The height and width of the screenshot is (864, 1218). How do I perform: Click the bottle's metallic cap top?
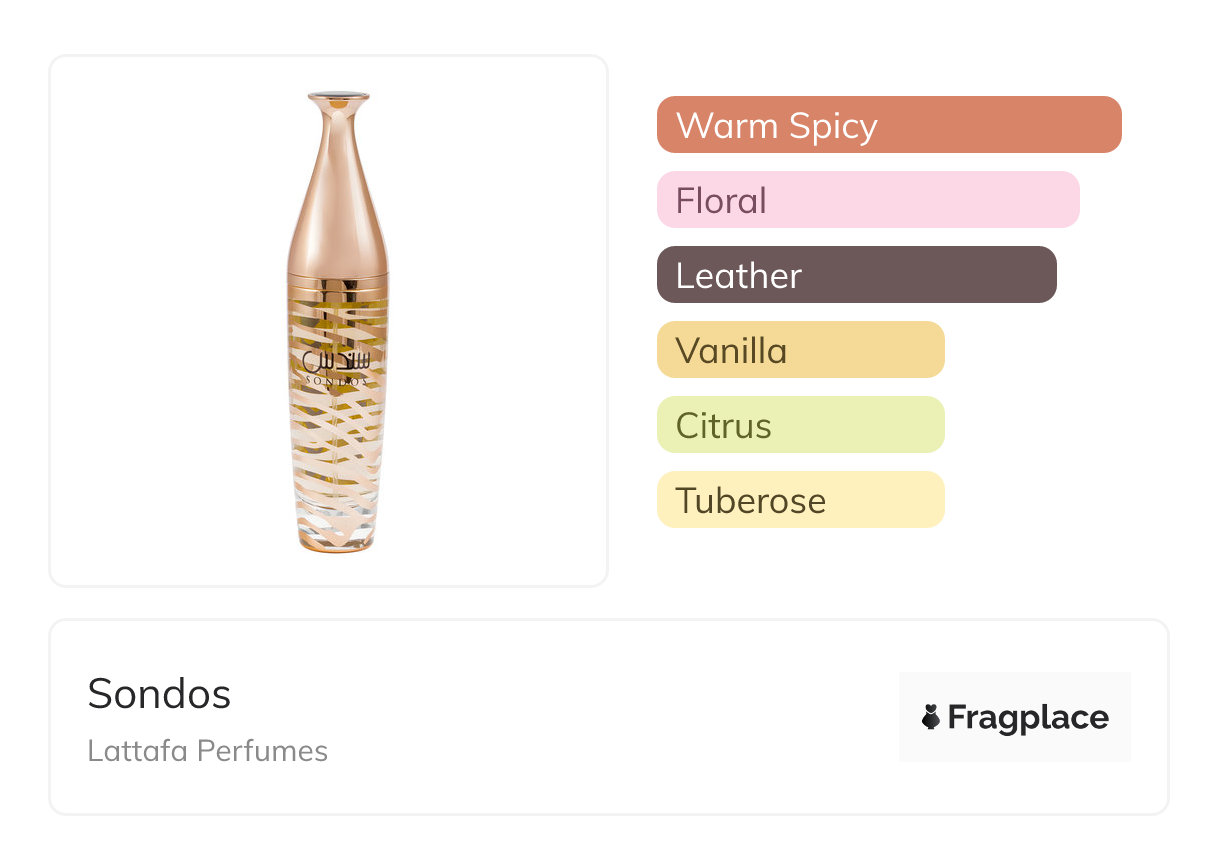tap(338, 97)
